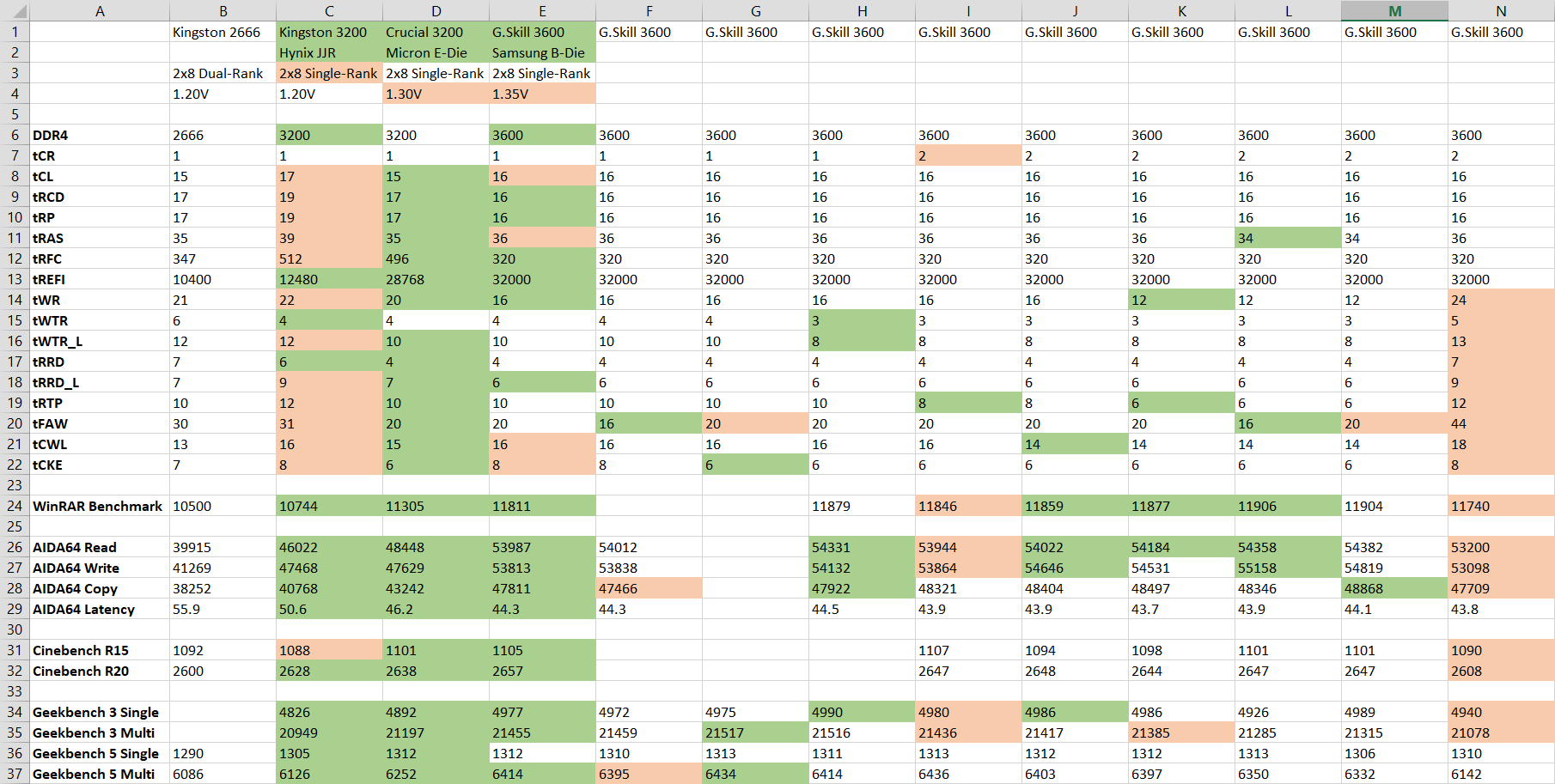Click the select-all corner triangle

[x=15, y=11]
